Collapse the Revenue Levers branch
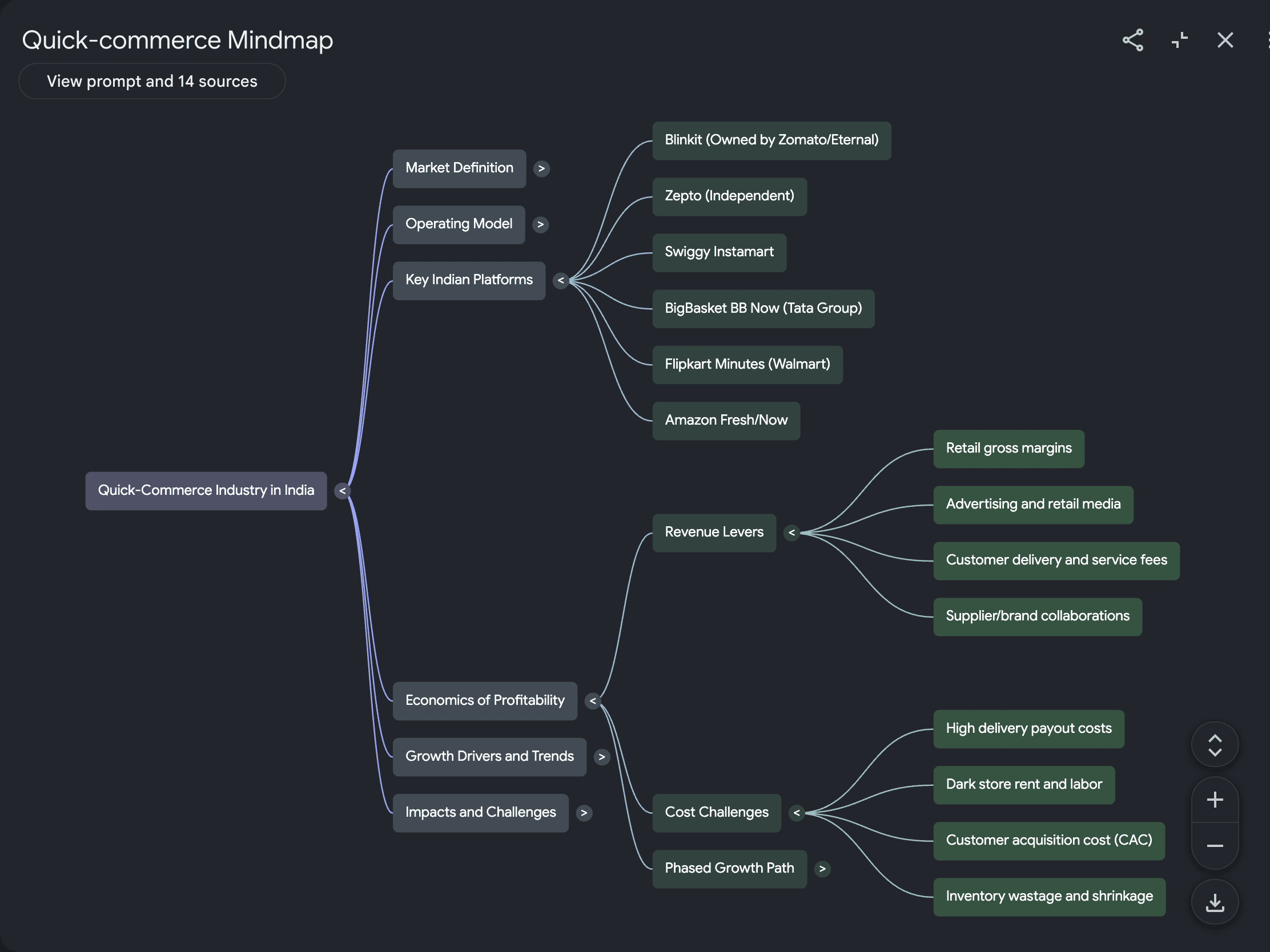The width and height of the screenshot is (1270, 952). click(x=791, y=533)
